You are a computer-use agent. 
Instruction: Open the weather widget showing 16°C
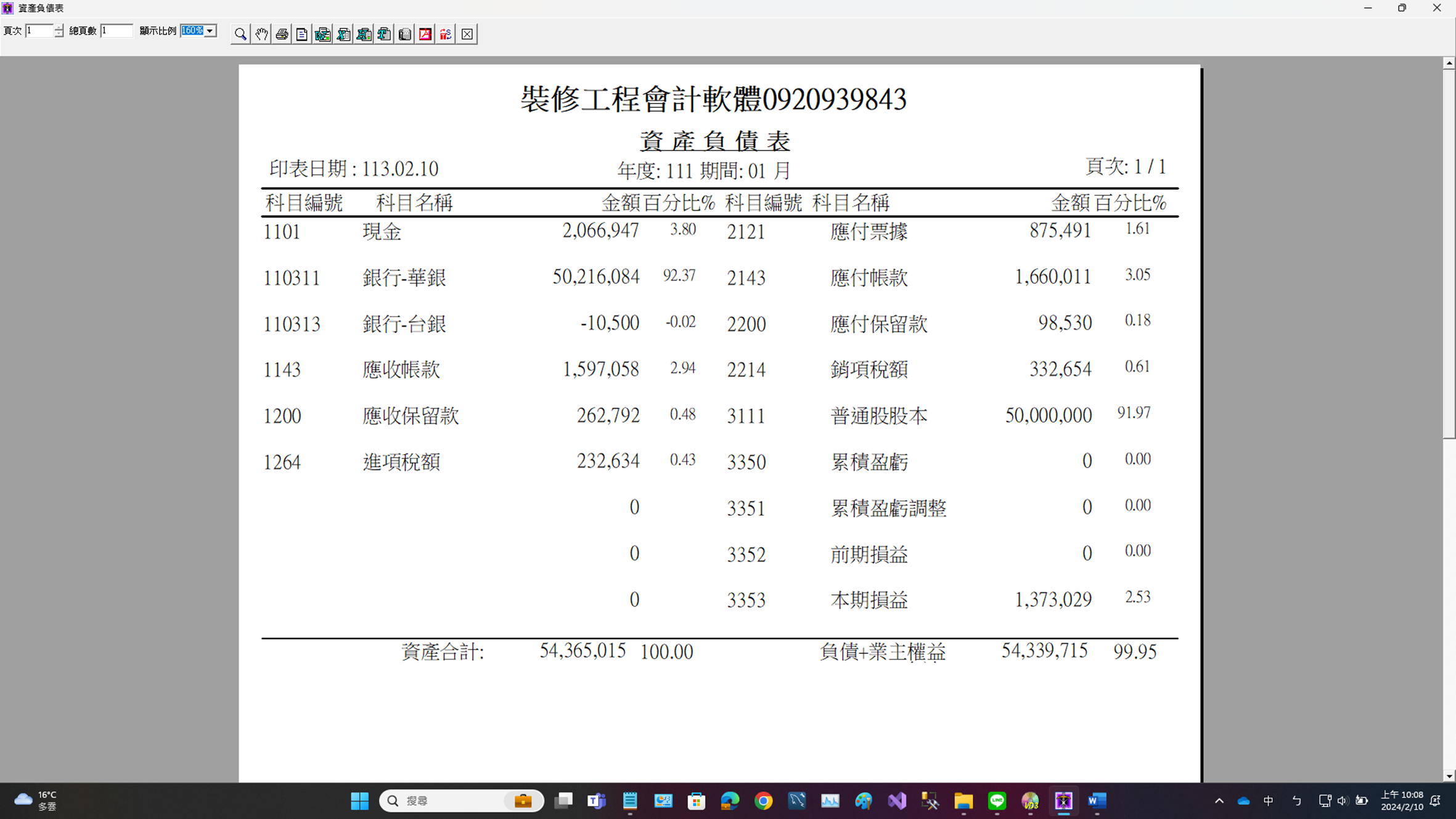pyautogui.click(x=36, y=801)
